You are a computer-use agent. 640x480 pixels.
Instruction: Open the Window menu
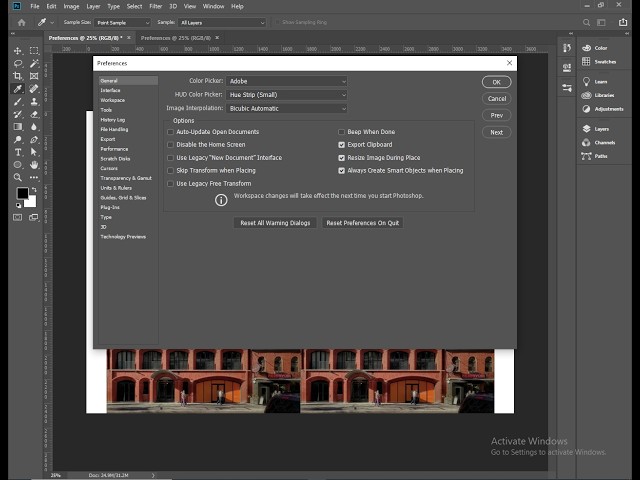[213, 6]
